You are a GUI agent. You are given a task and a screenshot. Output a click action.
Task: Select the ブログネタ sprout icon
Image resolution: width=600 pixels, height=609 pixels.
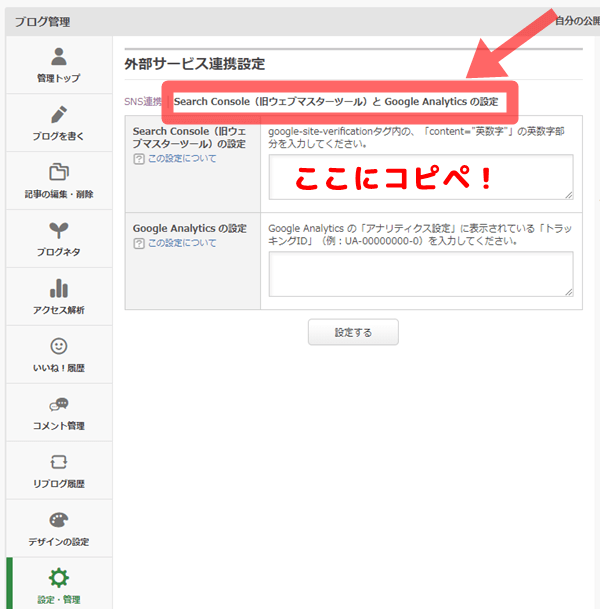point(59,230)
